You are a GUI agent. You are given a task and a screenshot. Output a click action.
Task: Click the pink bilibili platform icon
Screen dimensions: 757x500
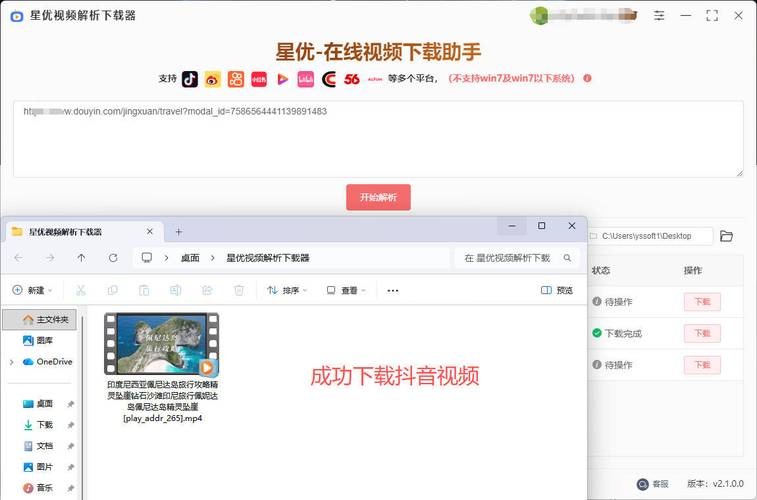click(306, 79)
